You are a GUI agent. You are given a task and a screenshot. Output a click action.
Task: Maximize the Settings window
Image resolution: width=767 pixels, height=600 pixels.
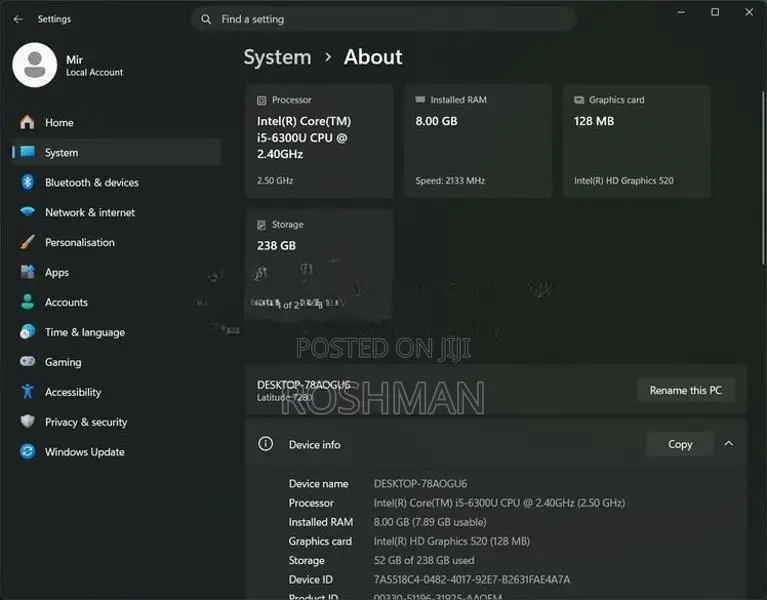pyautogui.click(x=715, y=12)
